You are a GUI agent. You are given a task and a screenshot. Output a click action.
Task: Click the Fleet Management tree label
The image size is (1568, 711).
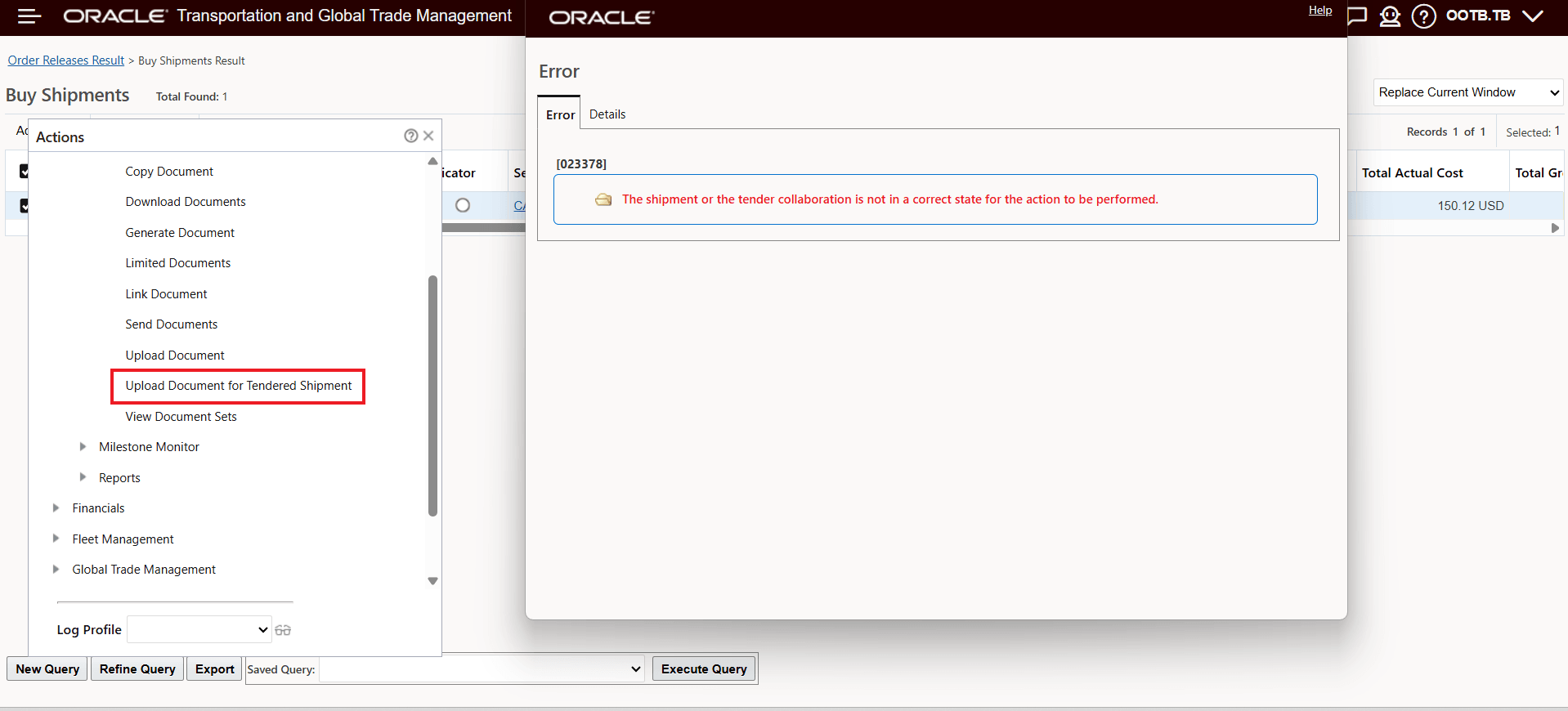[123, 539]
